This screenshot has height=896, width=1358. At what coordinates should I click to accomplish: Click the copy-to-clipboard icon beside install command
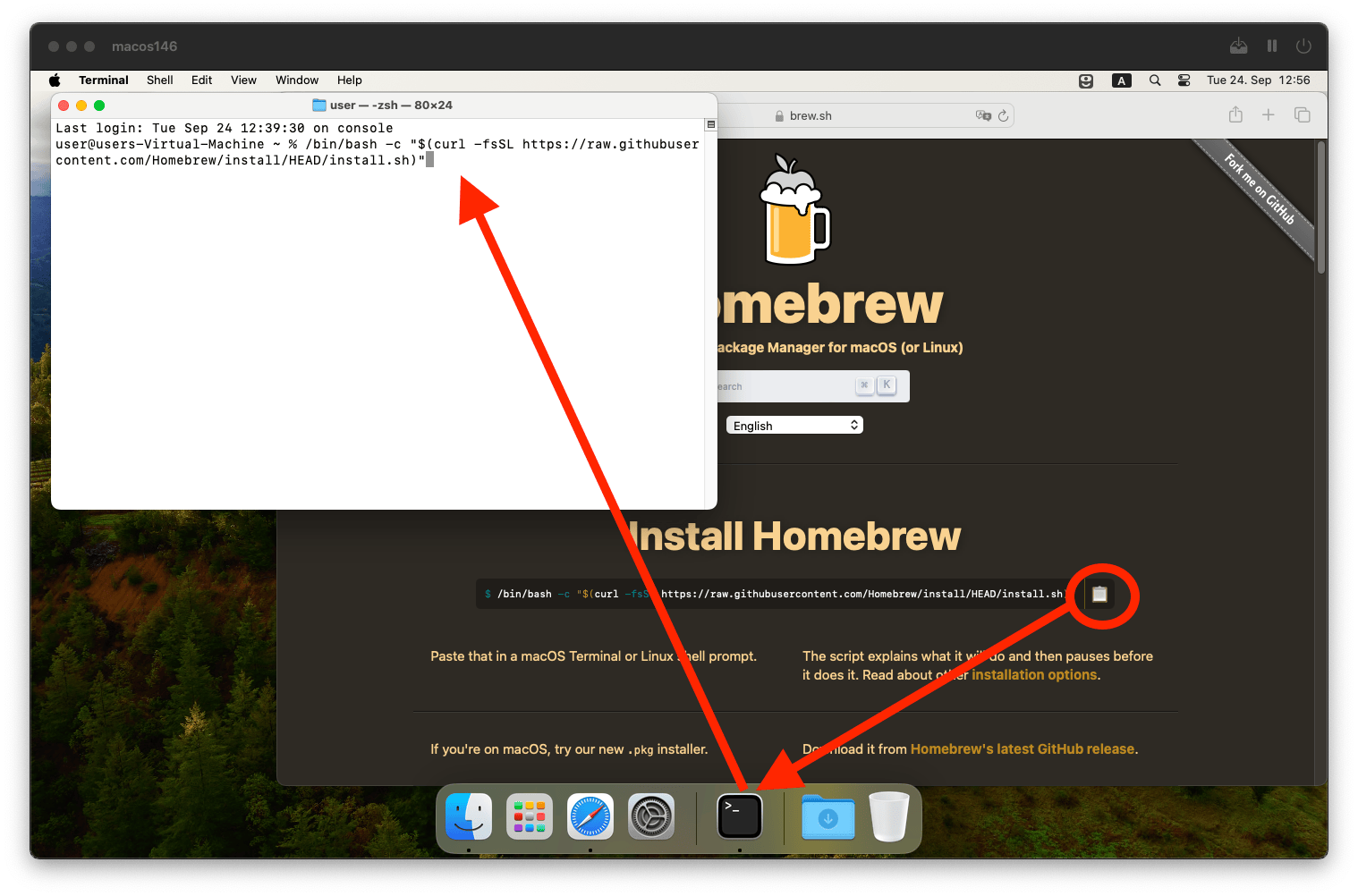tap(1099, 595)
